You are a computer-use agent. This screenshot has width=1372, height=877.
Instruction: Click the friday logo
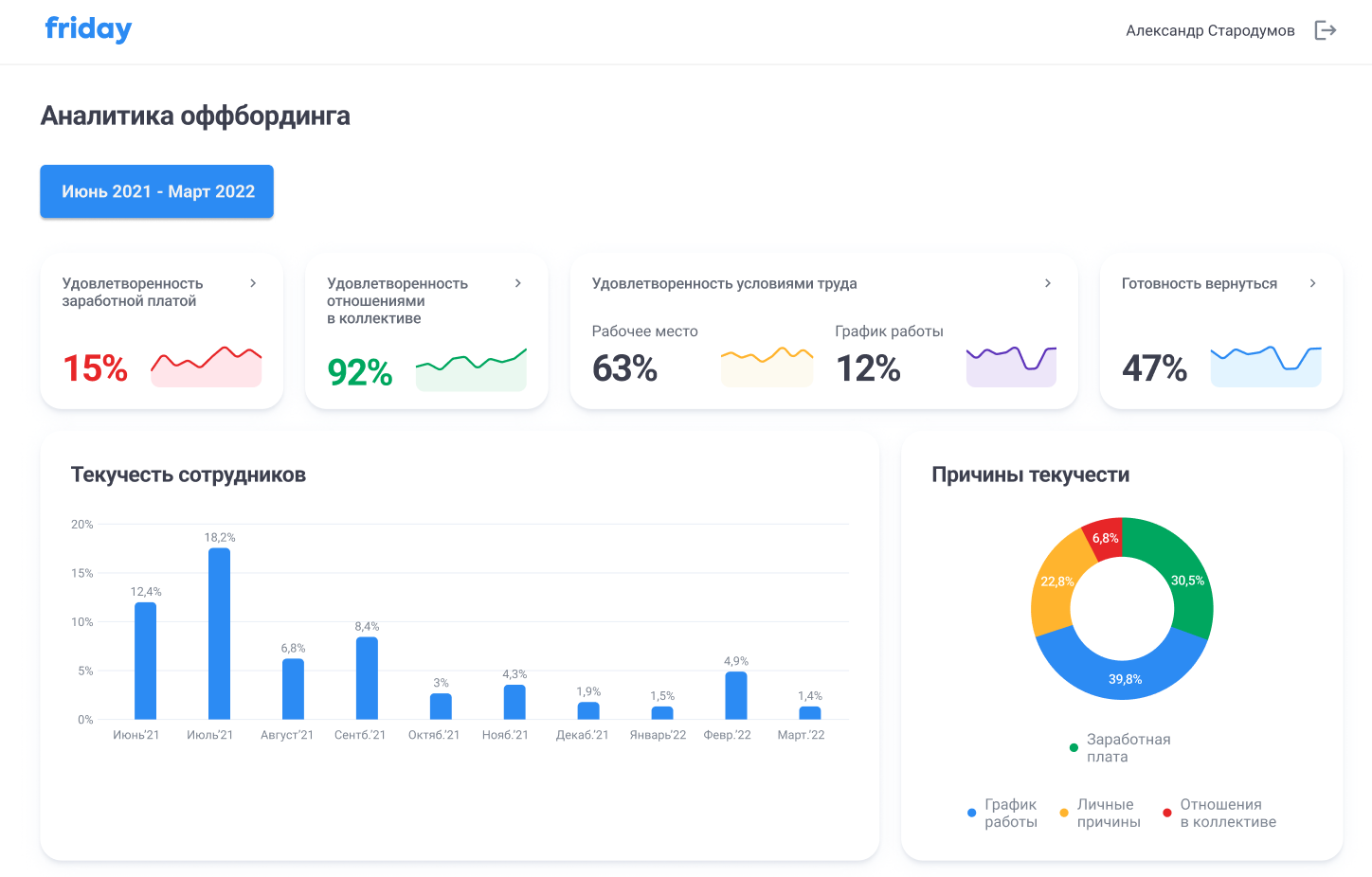point(88,28)
